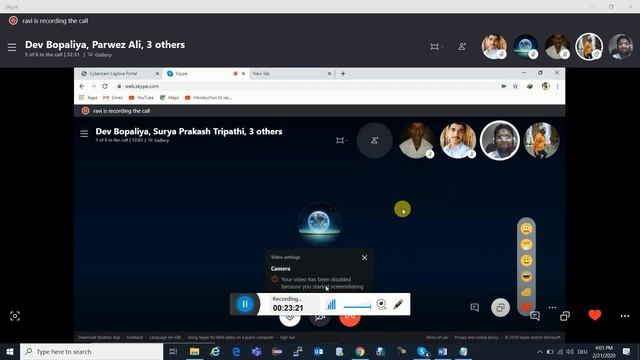
Task: Toggle the webcam in the recorder bar
Action: click(381, 304)
